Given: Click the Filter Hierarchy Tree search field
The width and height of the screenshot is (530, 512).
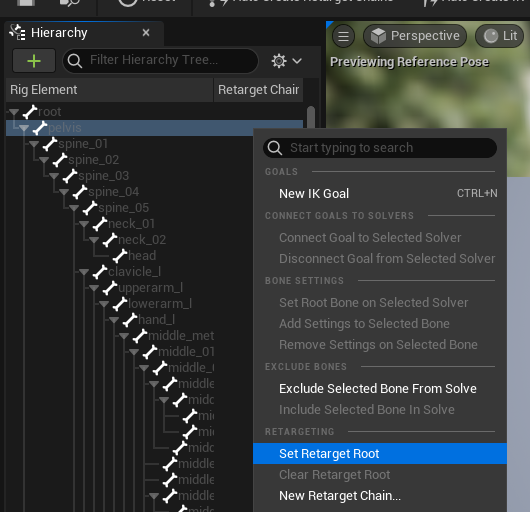Looking at the screenshot, I should click(161, 61).
